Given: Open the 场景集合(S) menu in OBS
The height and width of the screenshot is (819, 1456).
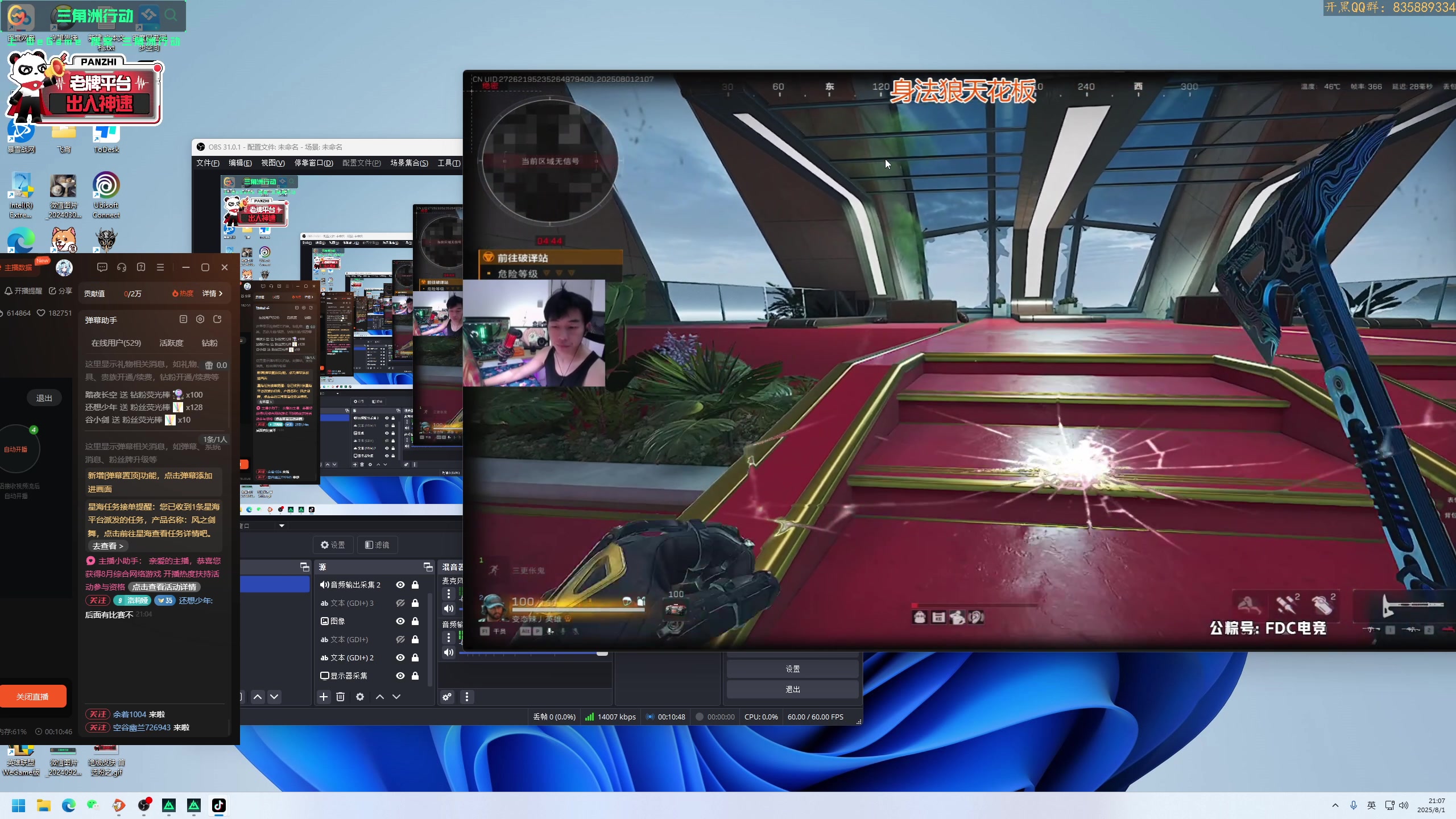Looking at the screenshot, I should [x=409, y=163].
